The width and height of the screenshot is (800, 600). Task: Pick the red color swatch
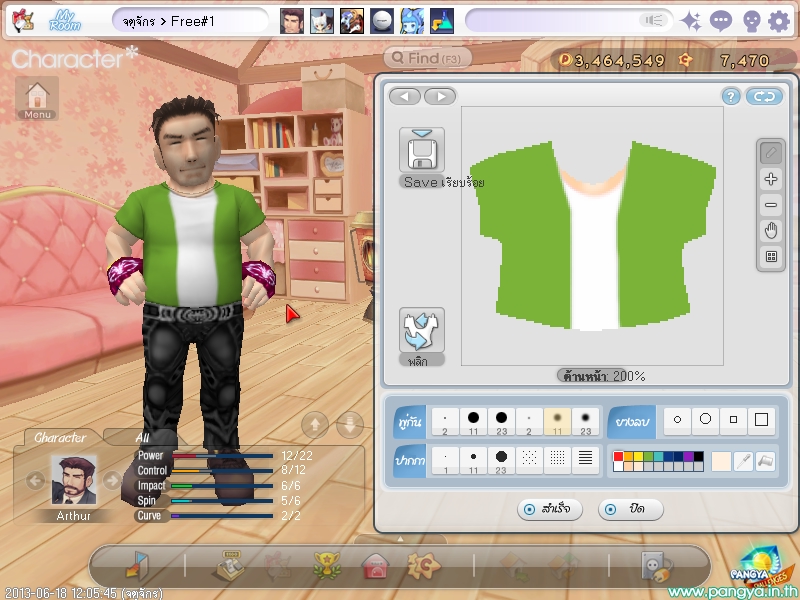tap(618, 456)
